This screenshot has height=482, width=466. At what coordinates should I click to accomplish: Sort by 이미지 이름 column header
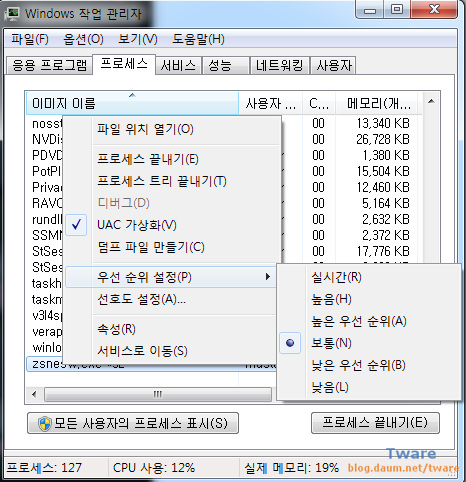tap(132, 103)
